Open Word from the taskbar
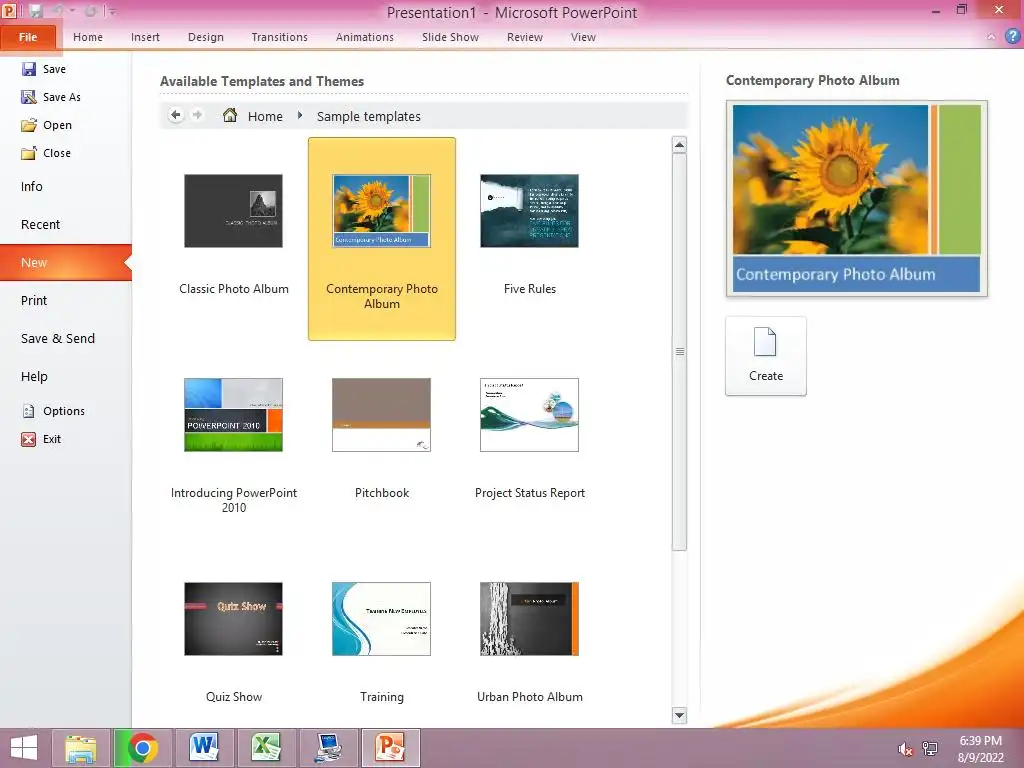This screenshot has width=1024, height=768. point(204,748)
